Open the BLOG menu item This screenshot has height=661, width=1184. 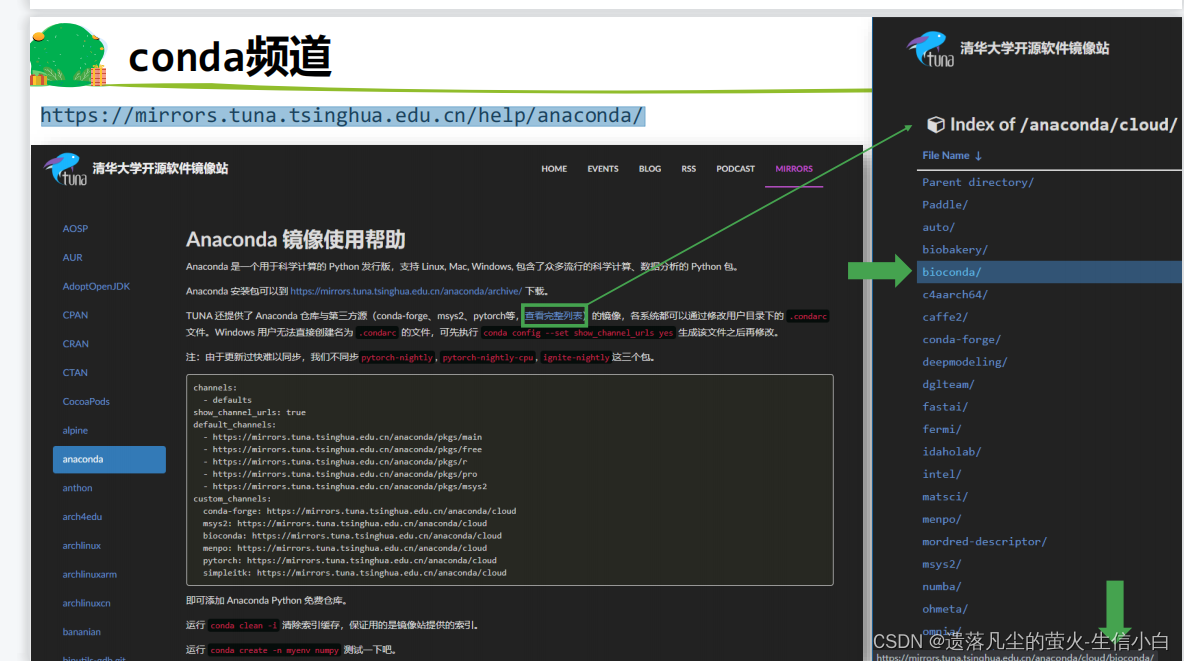click(x=649, y=168)
